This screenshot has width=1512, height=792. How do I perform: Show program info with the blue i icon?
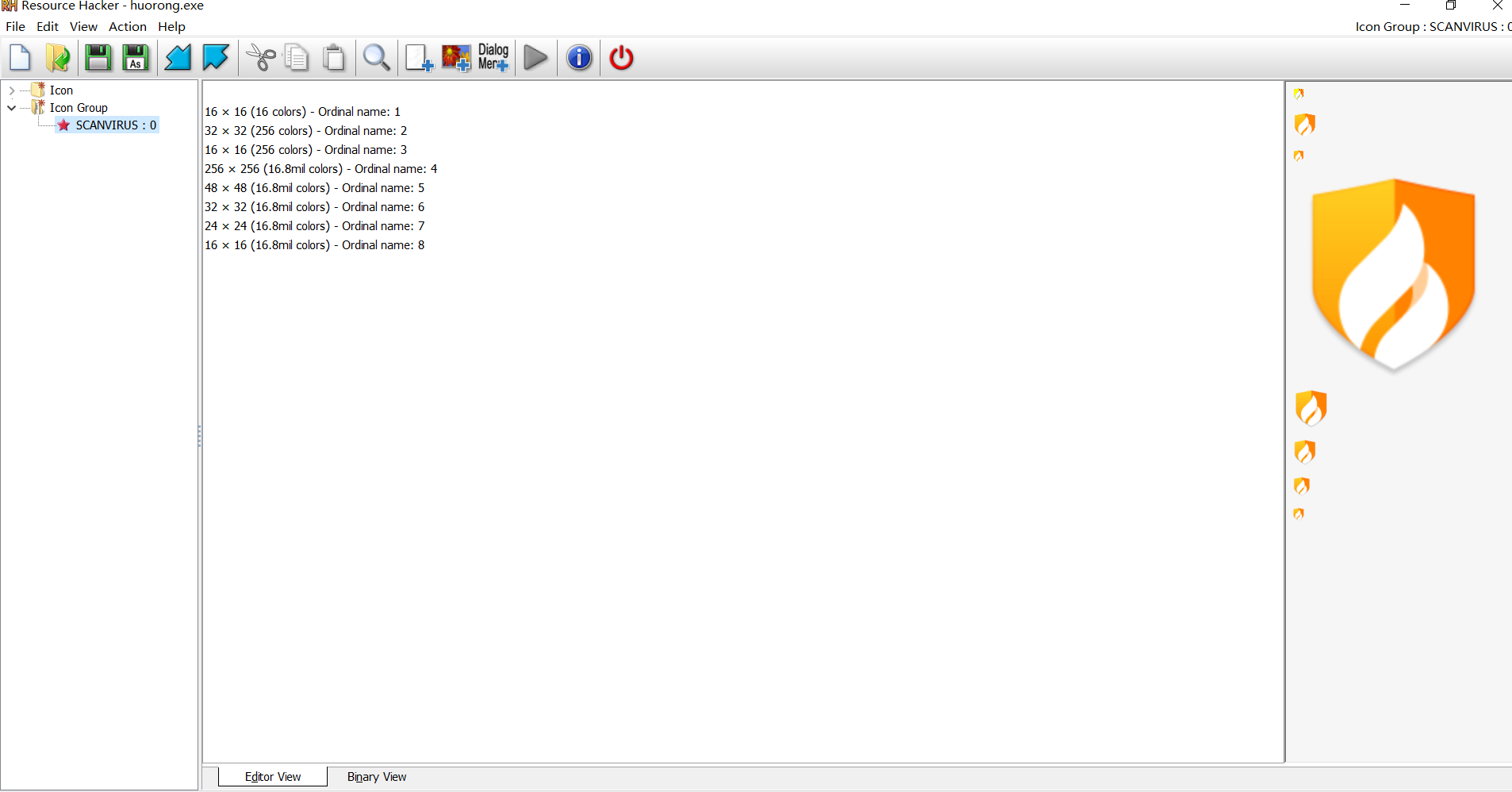point(580,58)
